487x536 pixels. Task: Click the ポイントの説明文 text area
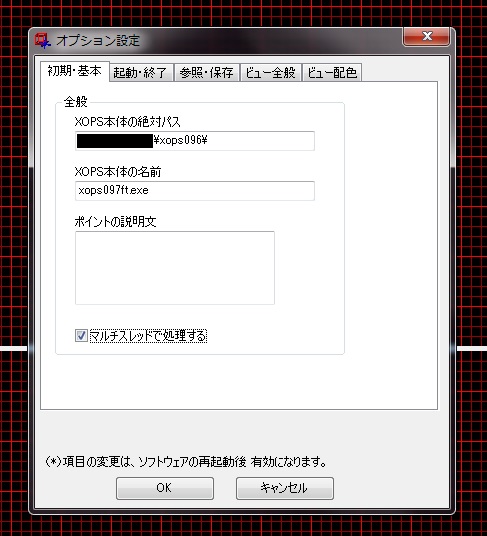[175, 268]
